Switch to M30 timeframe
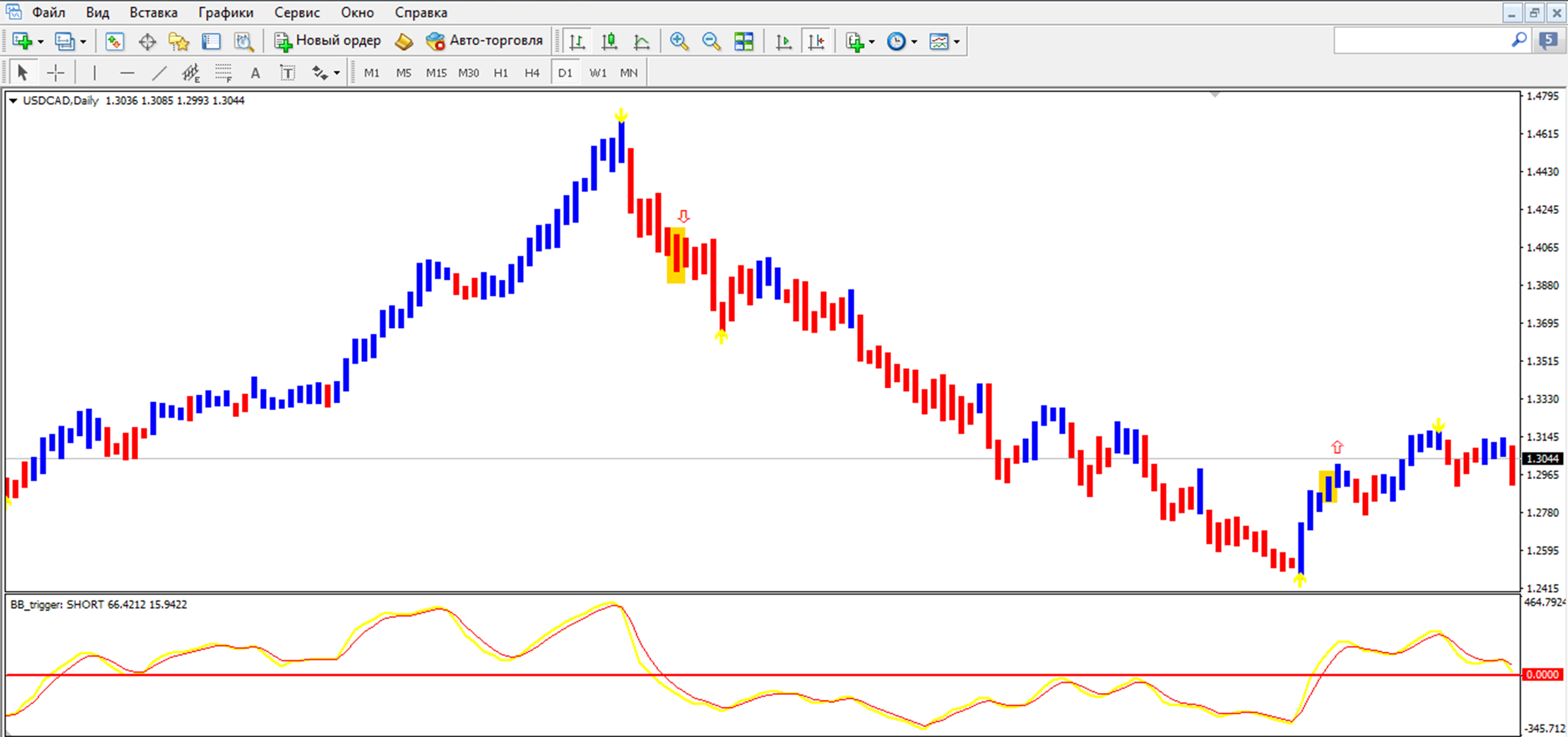The width and height of the screenshot is (1568, 737). pyautogui.click(x=469, y=73)
